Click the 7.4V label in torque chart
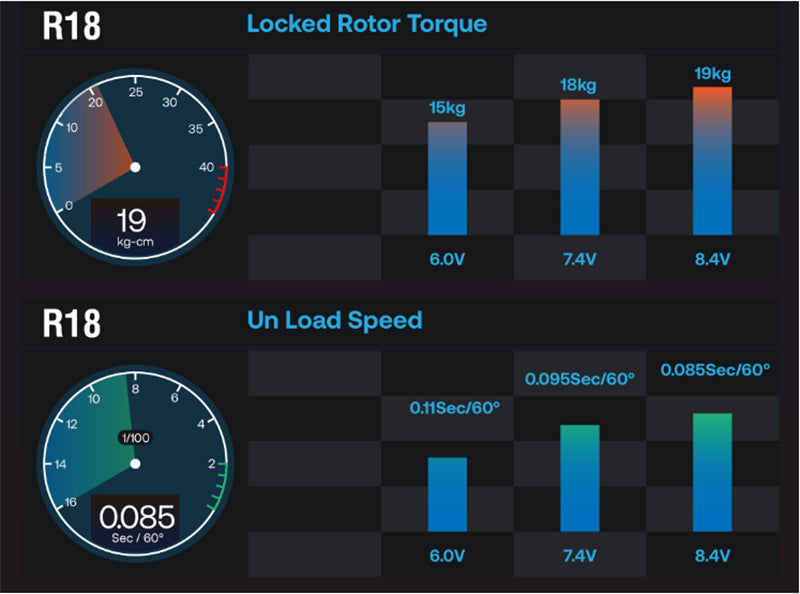This screenshot has height=594, width=800. click(x=580, y=258)
